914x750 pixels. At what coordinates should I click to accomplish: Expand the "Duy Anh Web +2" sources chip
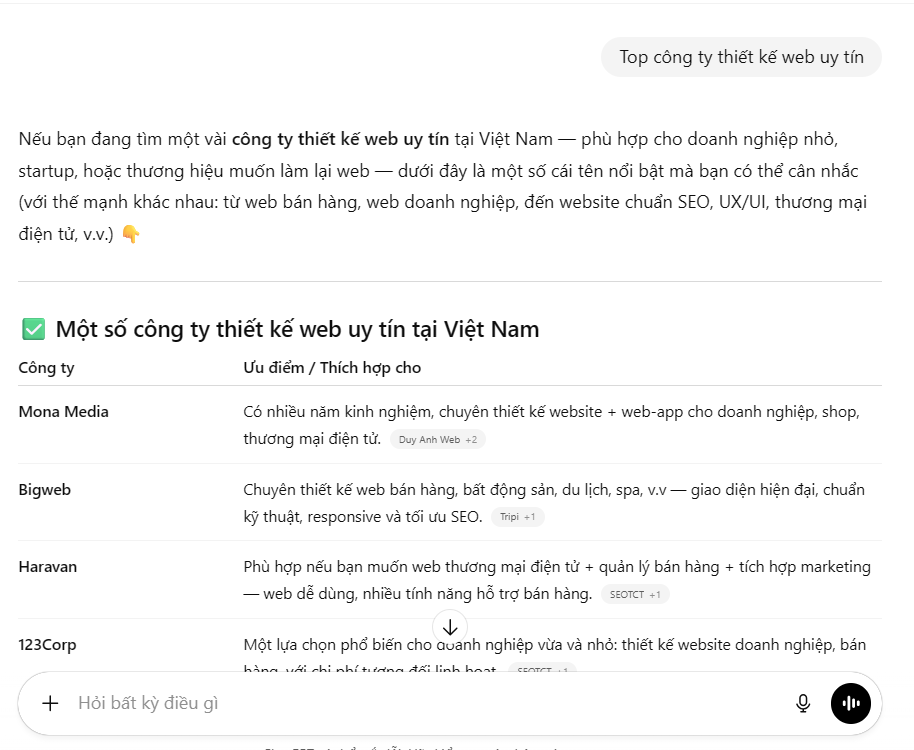437,440
